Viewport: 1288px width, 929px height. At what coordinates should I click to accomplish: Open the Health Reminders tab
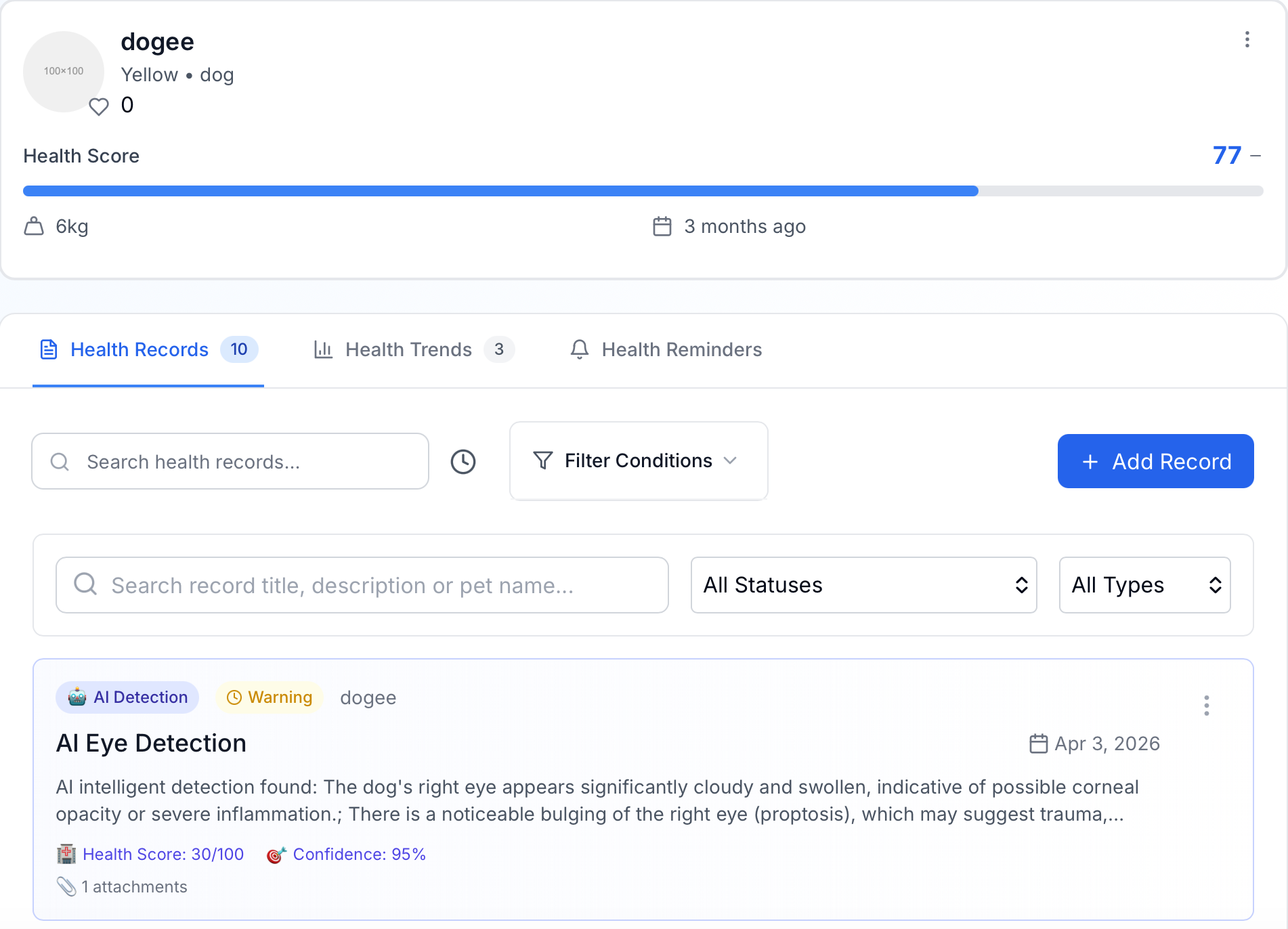pos(666,349)
